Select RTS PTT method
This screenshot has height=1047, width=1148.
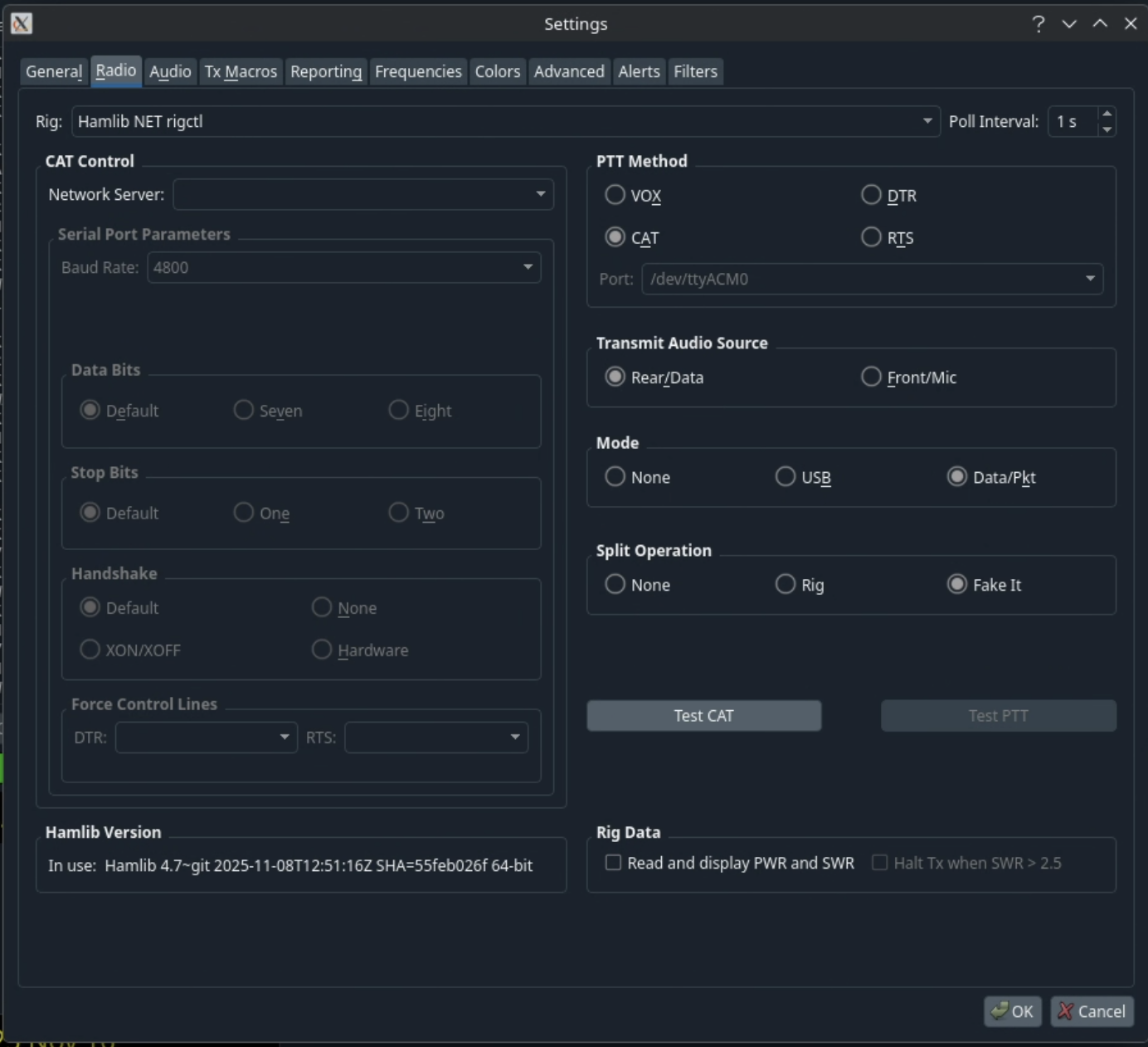pyautogui.click(x=871, y=237)
